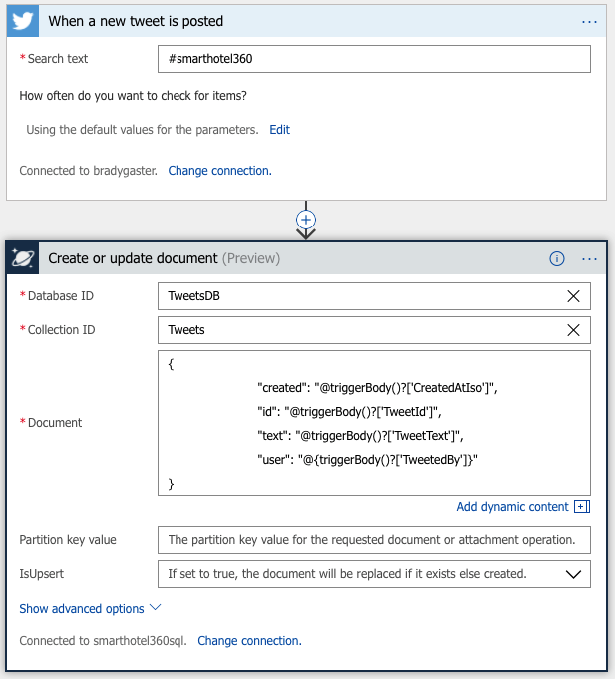Screen dimensions: 615x679
Task: Click the Add dynamic content link
Action: (x=512, y=507)
